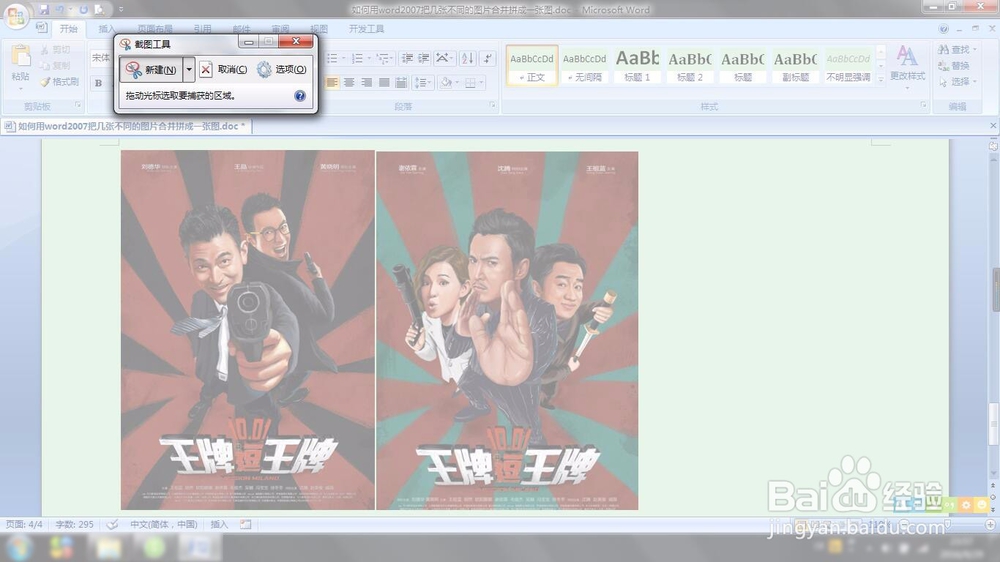Open the 开发工具 ribbon tab
Viewport: 1000px width, 562px height.
(x=366, y=29)
